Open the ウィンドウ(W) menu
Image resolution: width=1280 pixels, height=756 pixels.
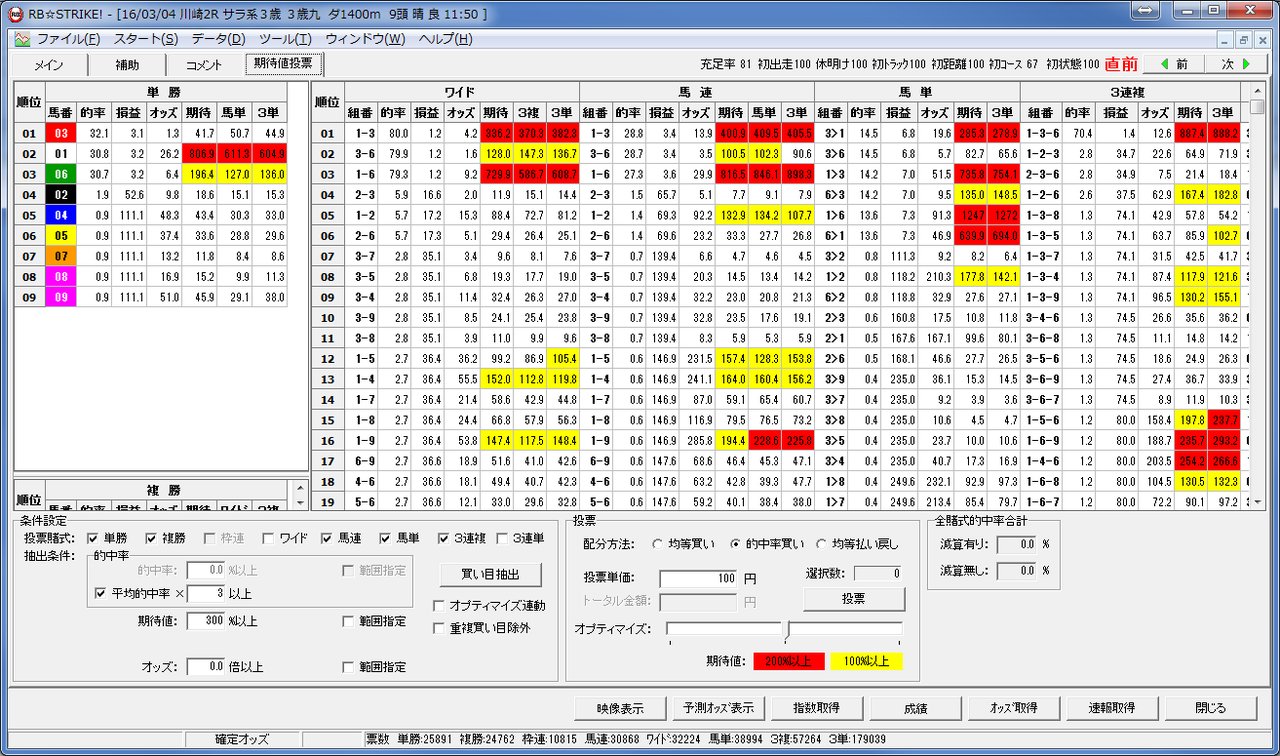click(x=365, y=39)
